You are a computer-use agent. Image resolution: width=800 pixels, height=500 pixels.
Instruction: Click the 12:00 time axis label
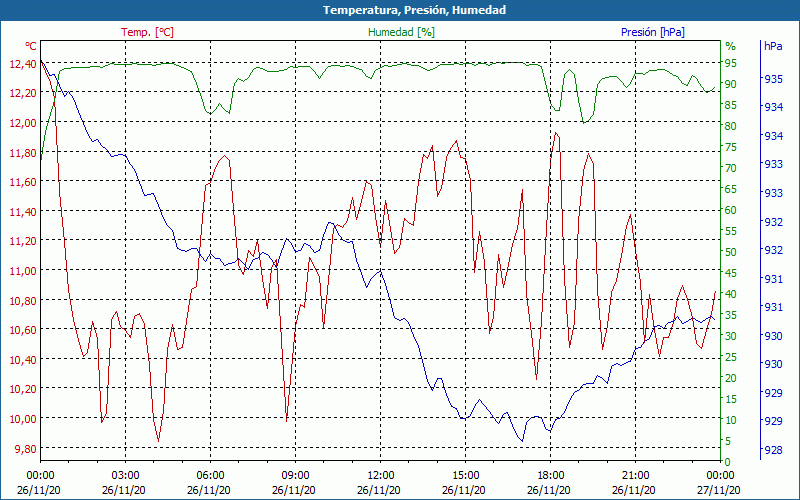tap(381, 477)
